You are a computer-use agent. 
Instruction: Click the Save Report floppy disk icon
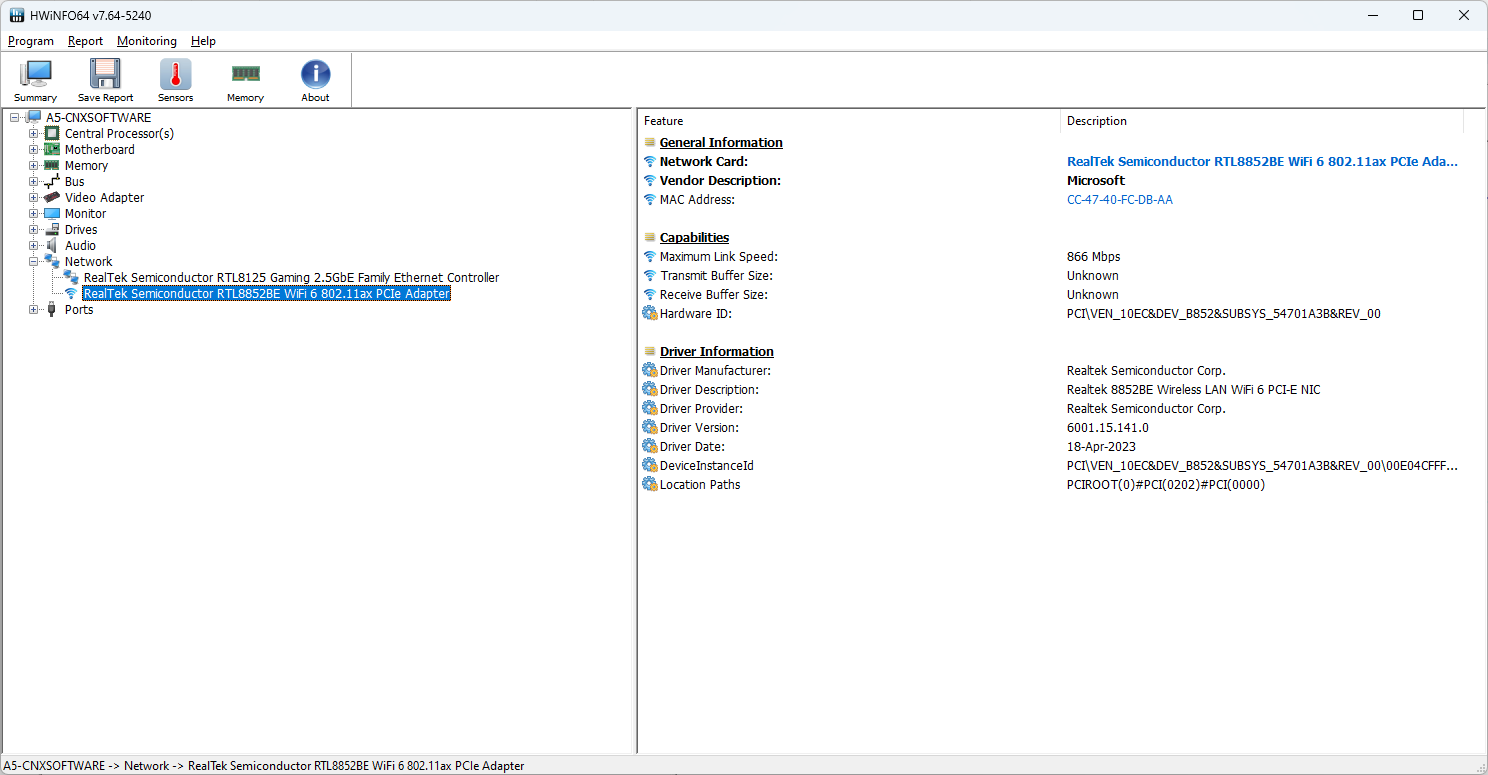click(x=105, y=75)
